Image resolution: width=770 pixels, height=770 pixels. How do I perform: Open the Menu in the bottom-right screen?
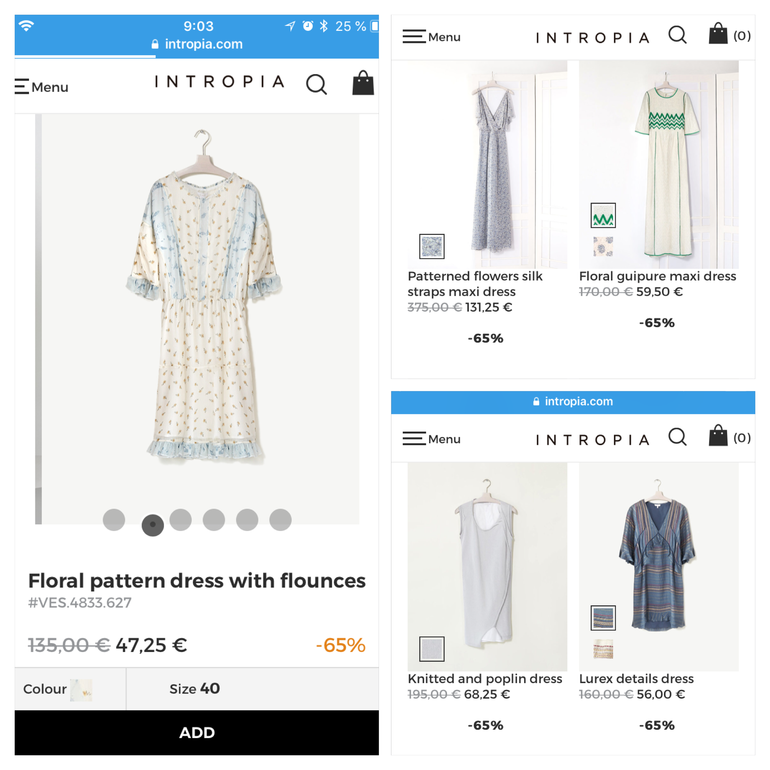[x=431, y=438]
